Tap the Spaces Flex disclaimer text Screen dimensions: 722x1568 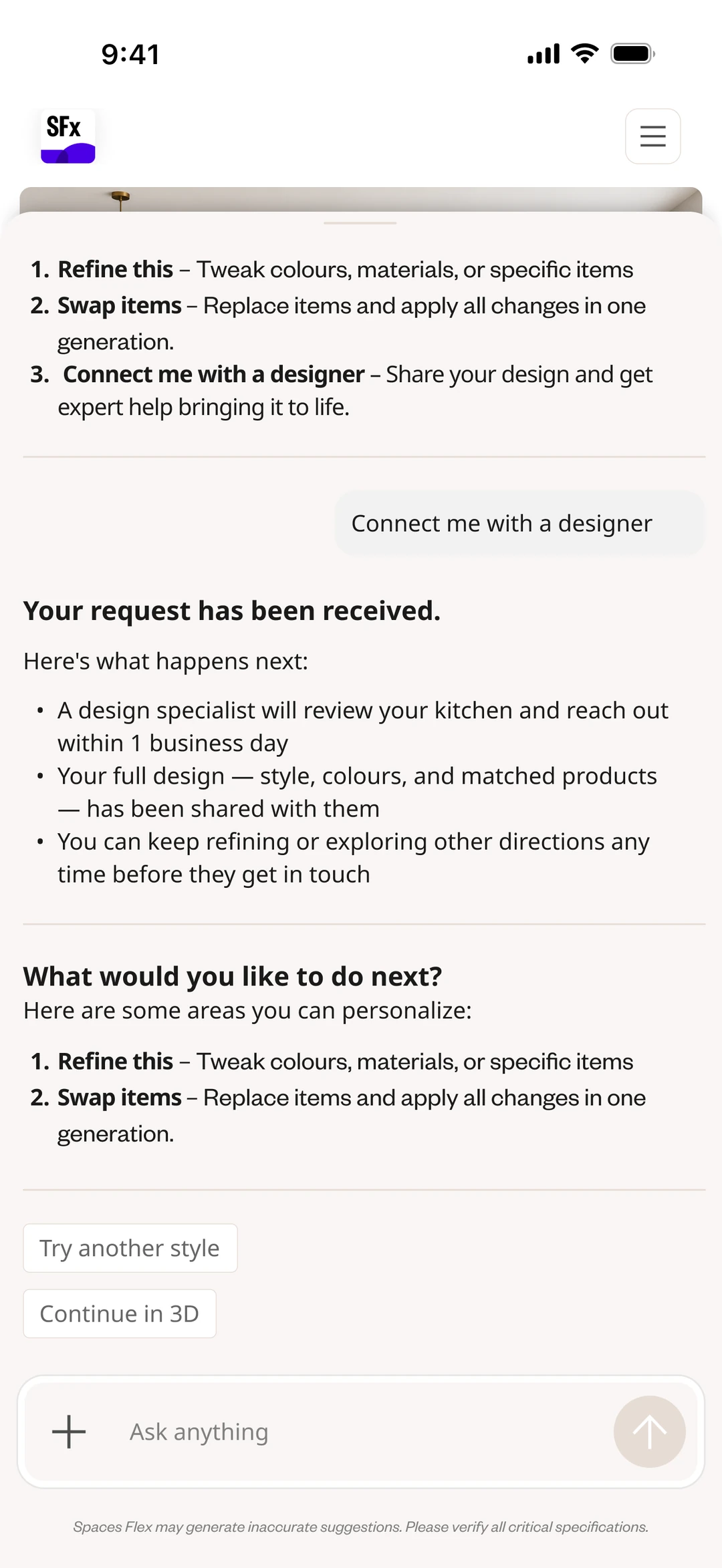click(x=361, y=1527)
